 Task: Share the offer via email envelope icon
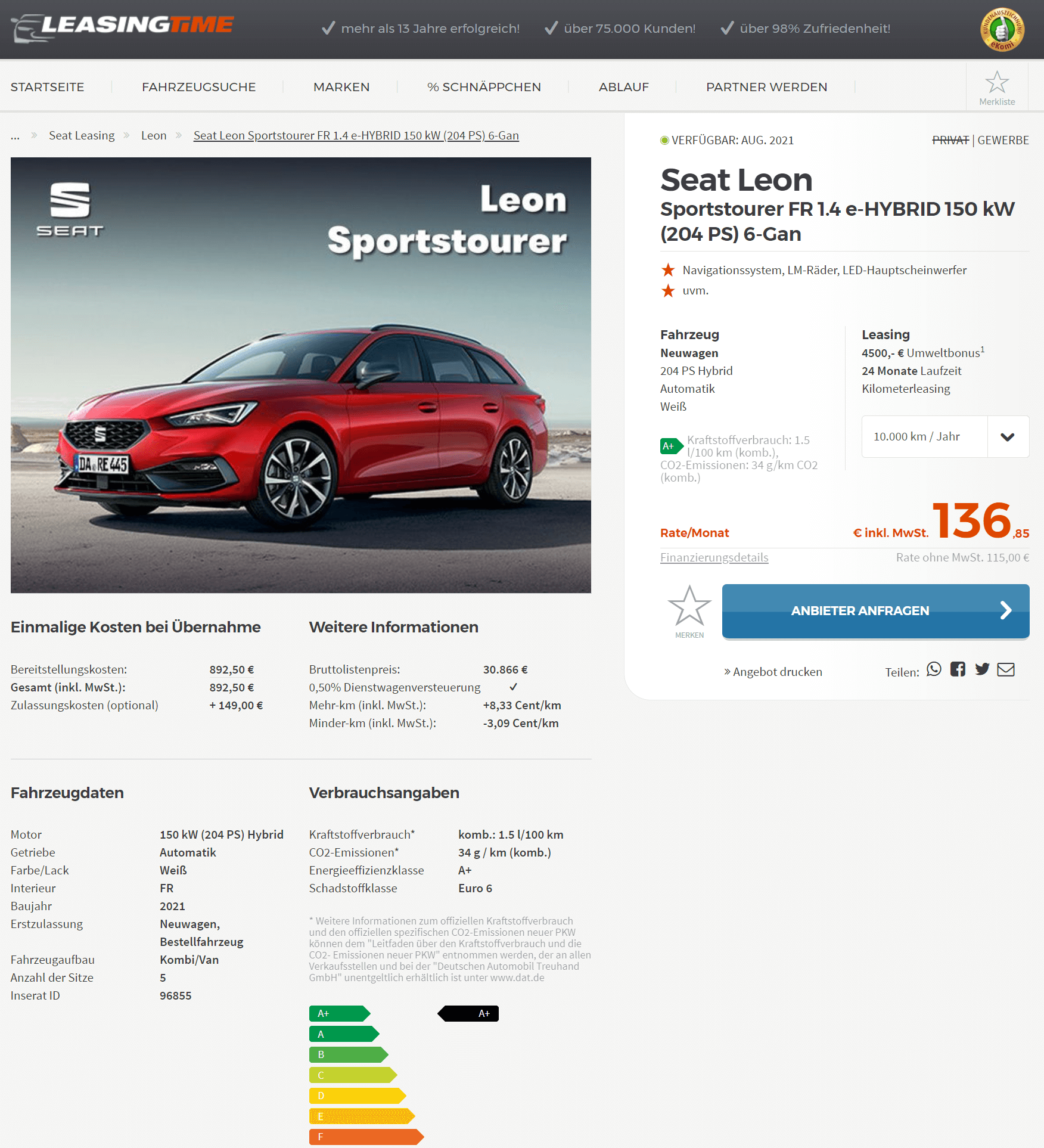tap(1006, 669)
